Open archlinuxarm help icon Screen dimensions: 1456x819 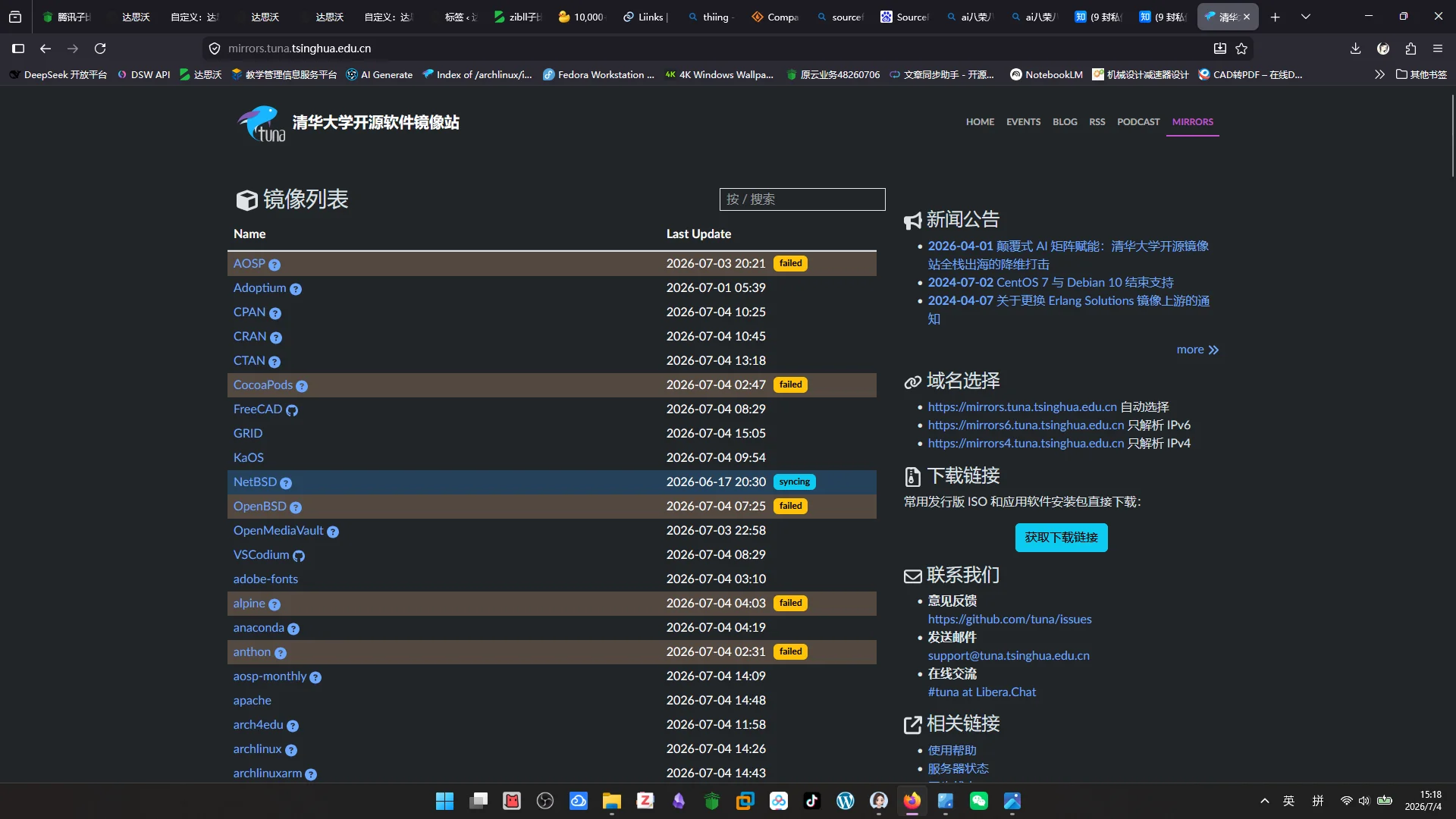tap(311, 774)
